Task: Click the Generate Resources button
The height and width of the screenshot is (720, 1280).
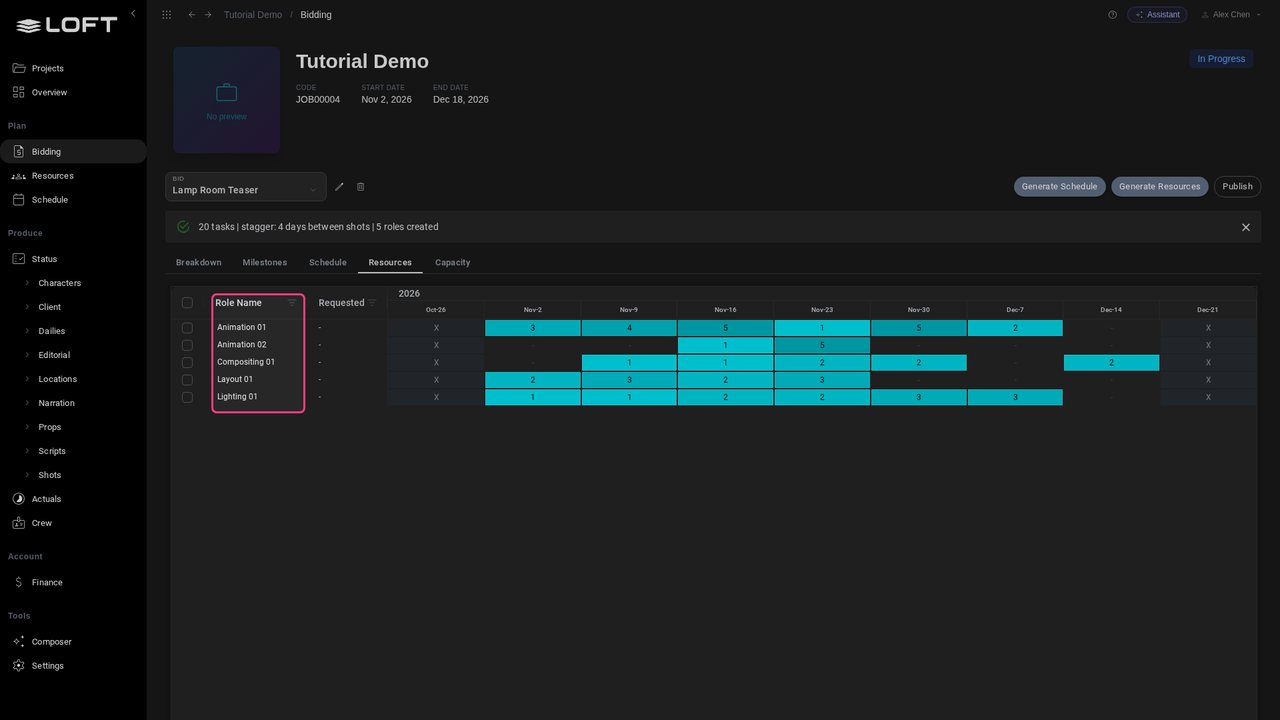Action: pyautogui.click(x=1160, y=187)
